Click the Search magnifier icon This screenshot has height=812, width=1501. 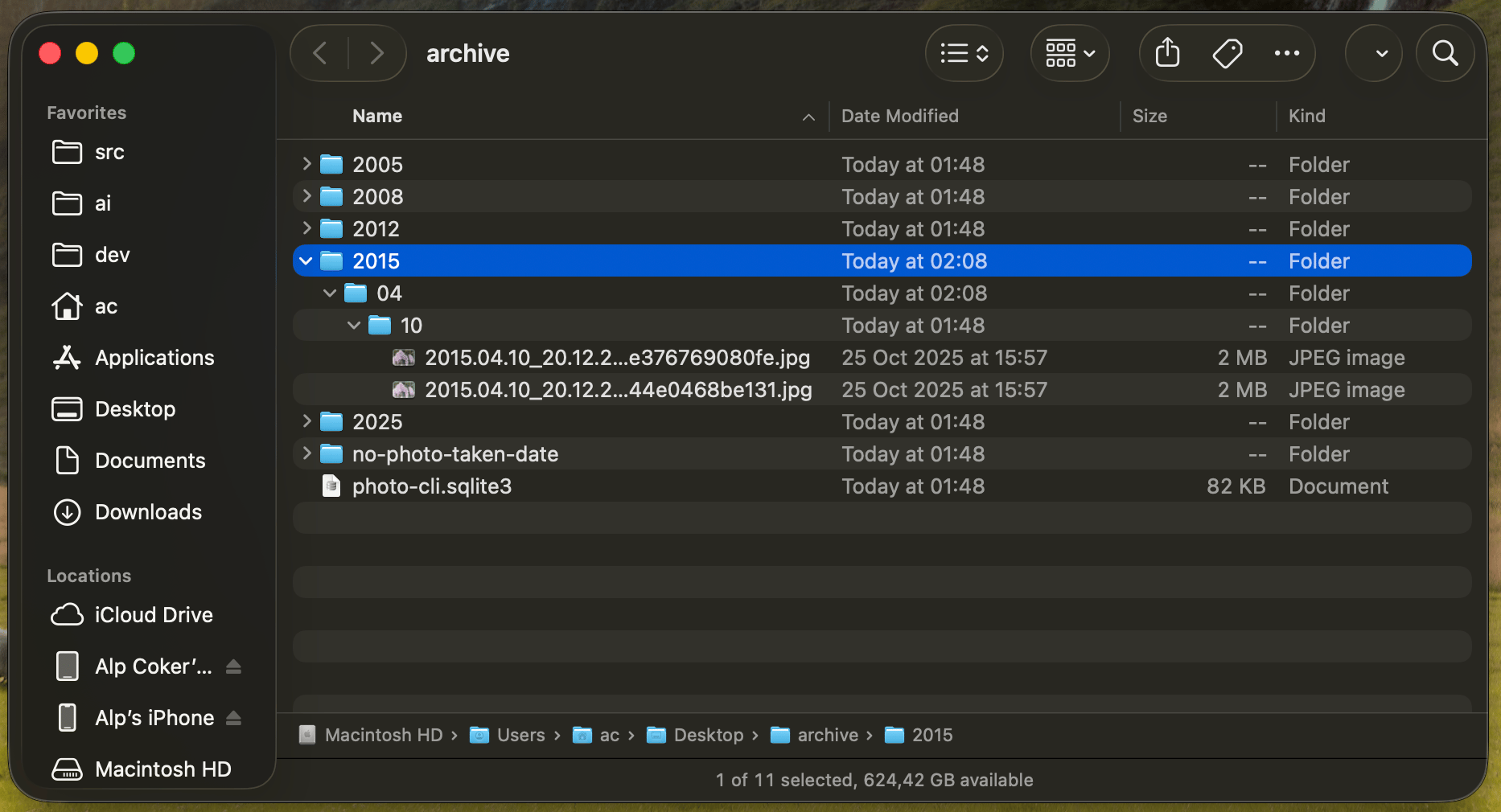pyautogui.click(x=1445, y=53)
